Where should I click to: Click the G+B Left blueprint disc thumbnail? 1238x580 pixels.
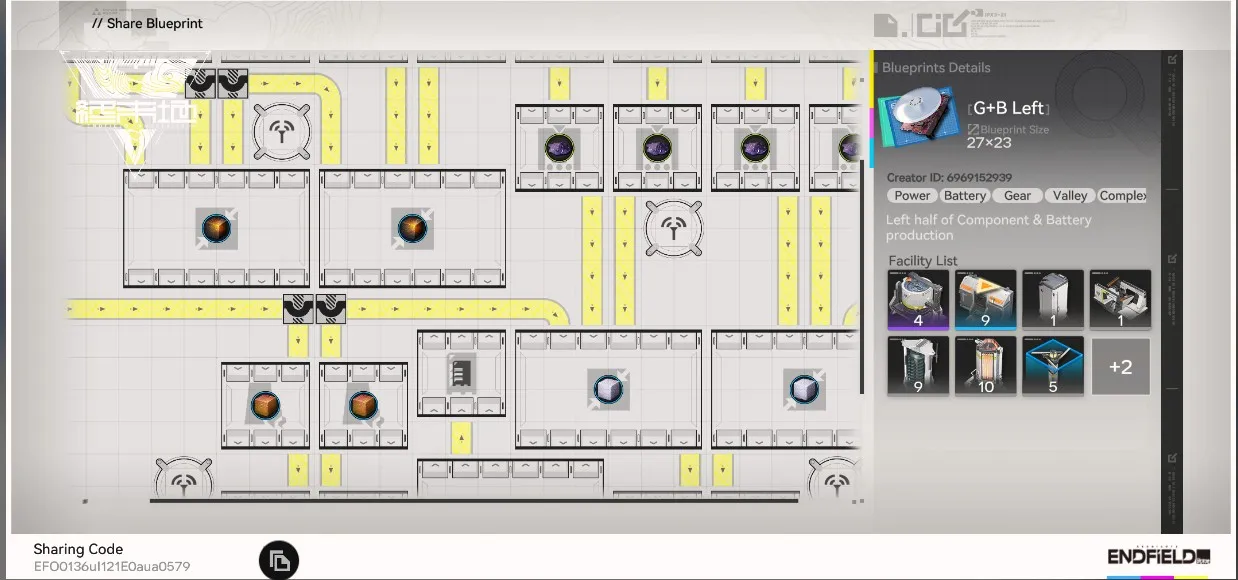915,126
